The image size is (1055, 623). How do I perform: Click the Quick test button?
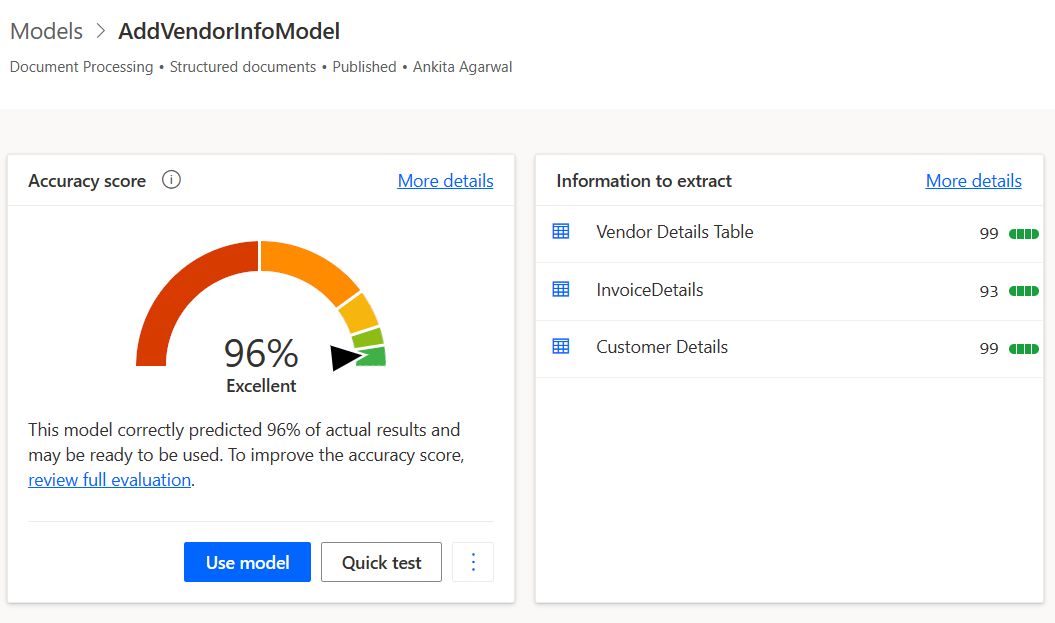(x=381, y=562)
